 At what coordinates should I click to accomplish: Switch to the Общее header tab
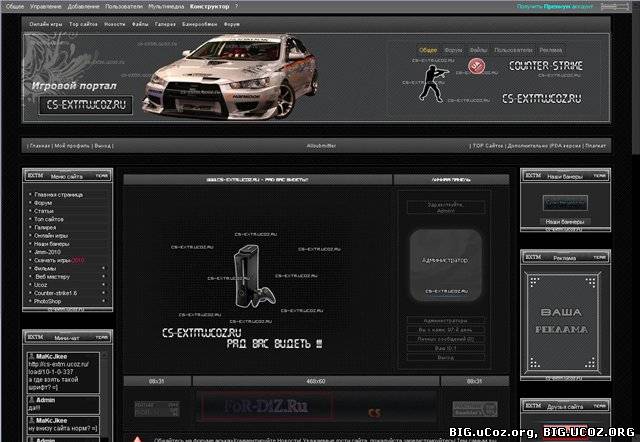point(428,50)
